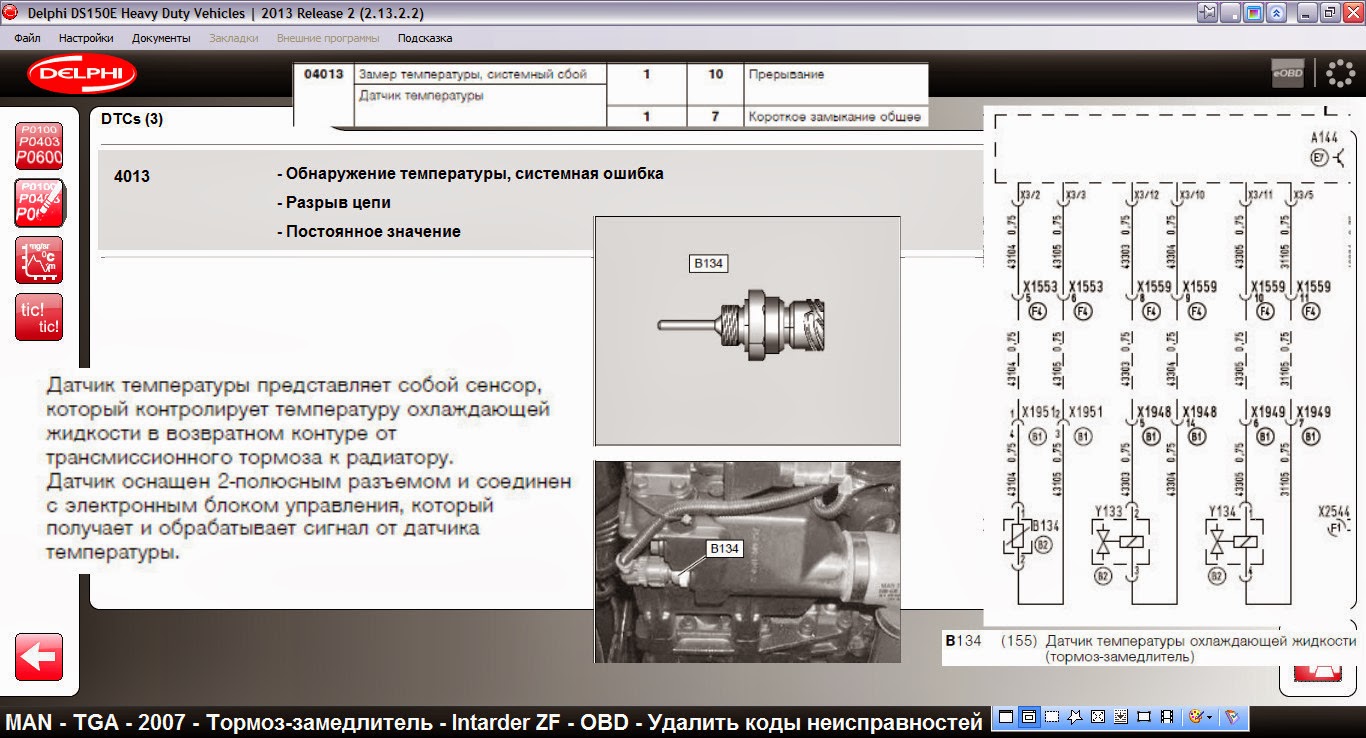Click the settings checkmark icon in capture toolbar
The height and width of the screenshot is (738, 1366).
point(1232,717)
